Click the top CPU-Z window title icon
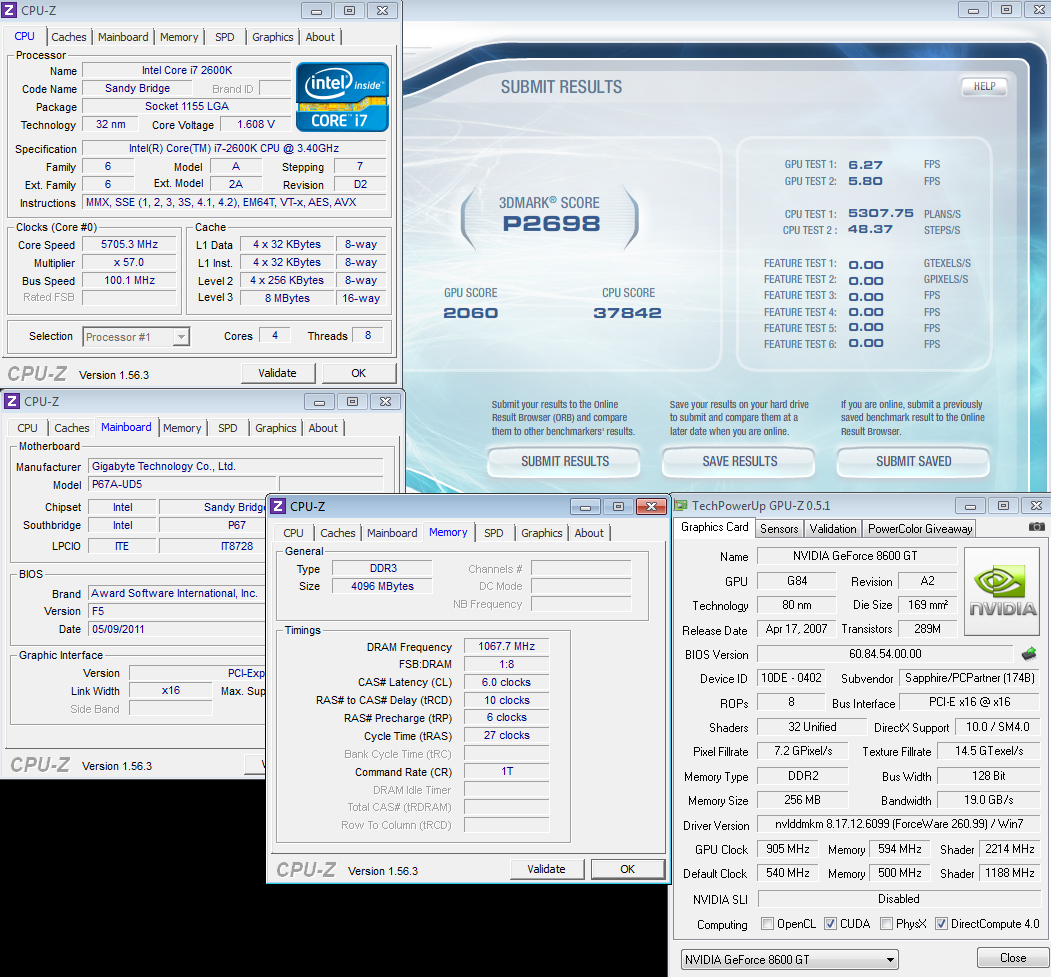The width and height of the screenshot is (1051, 977). tap(9, 10)
